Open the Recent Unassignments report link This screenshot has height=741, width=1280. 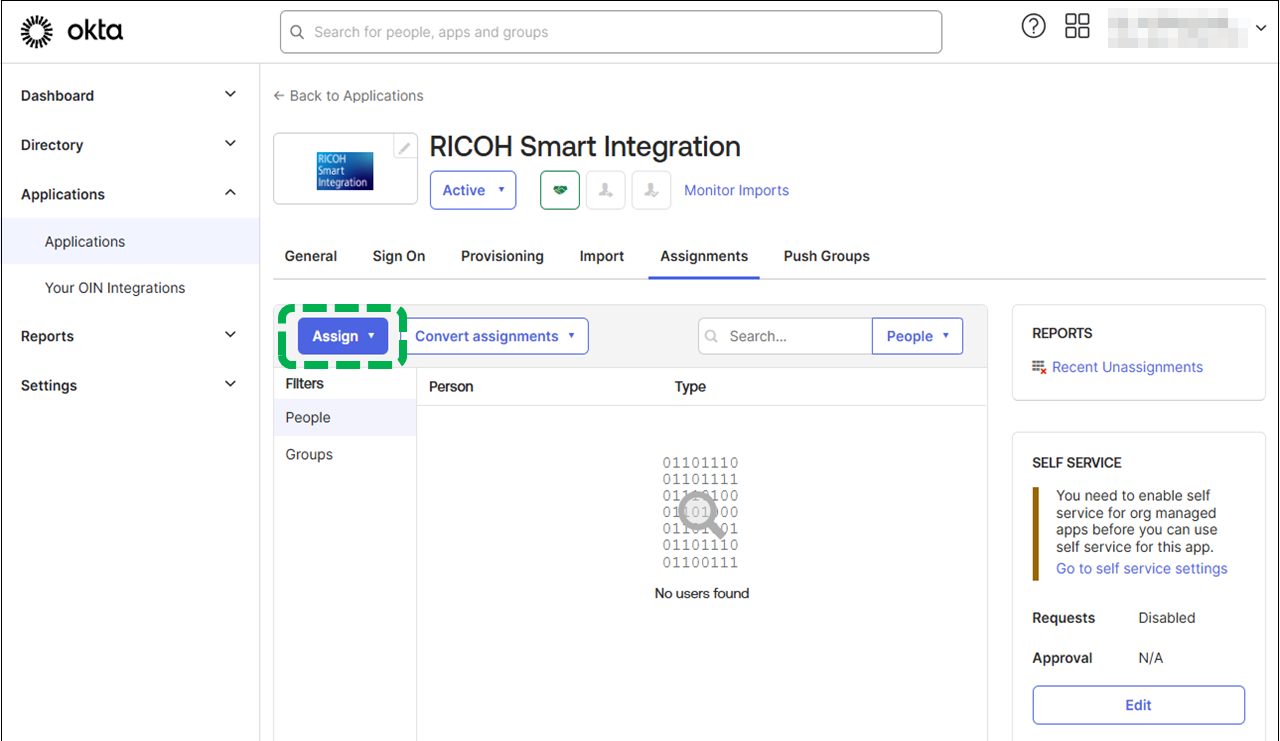click(x=1127, y=367)
